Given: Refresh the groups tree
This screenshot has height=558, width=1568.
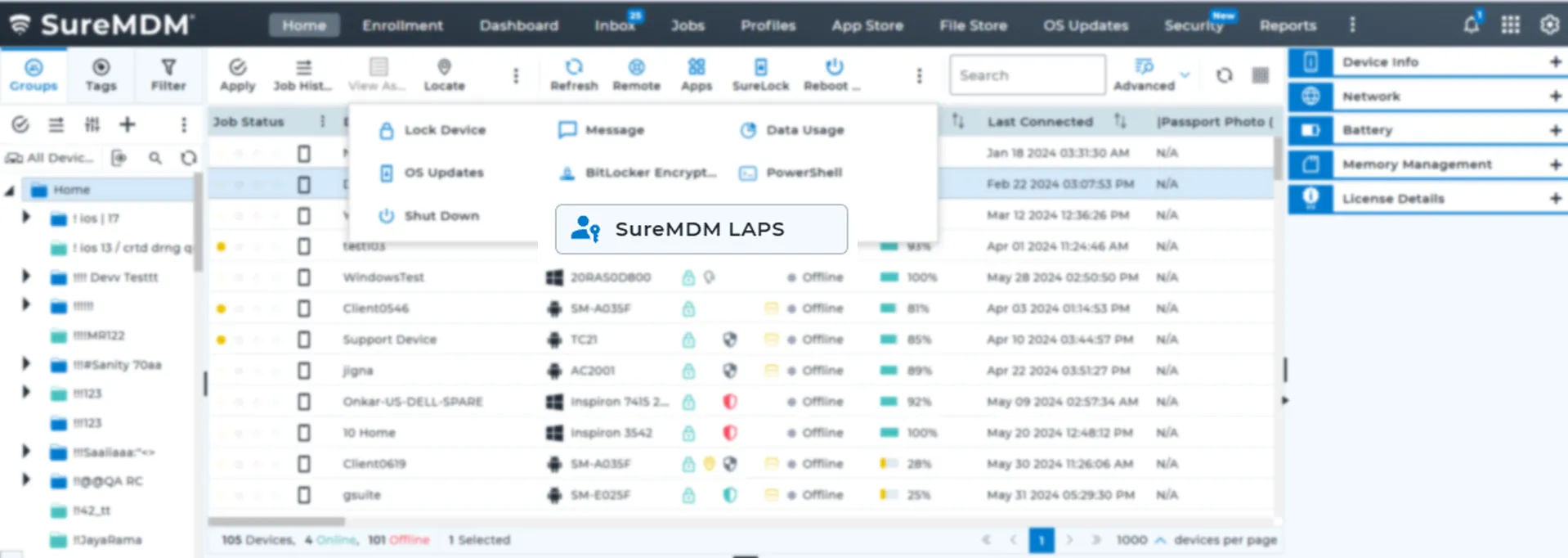Looking at the screenshot, I should point(189,158).
